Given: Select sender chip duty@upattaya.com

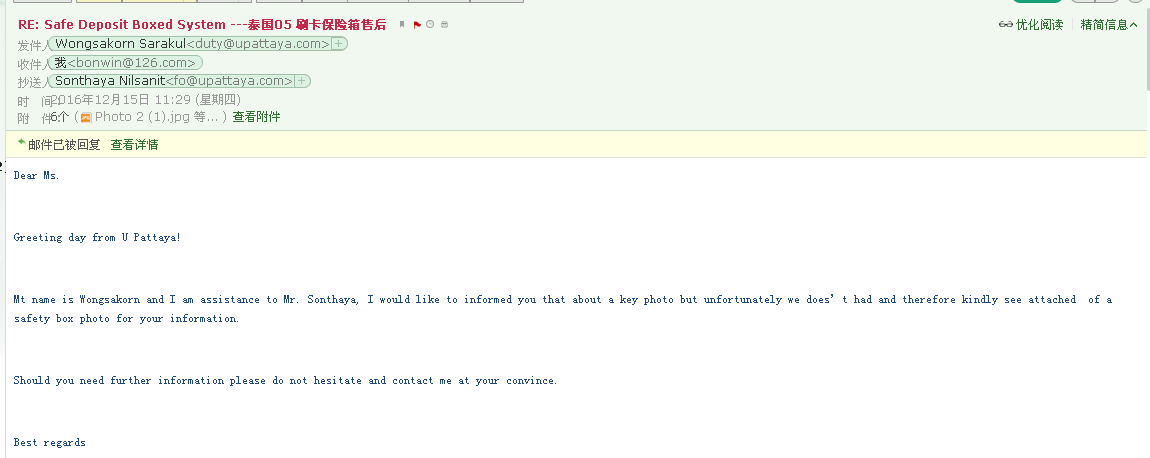Looking at the screenshot, I should coord(190,44).
